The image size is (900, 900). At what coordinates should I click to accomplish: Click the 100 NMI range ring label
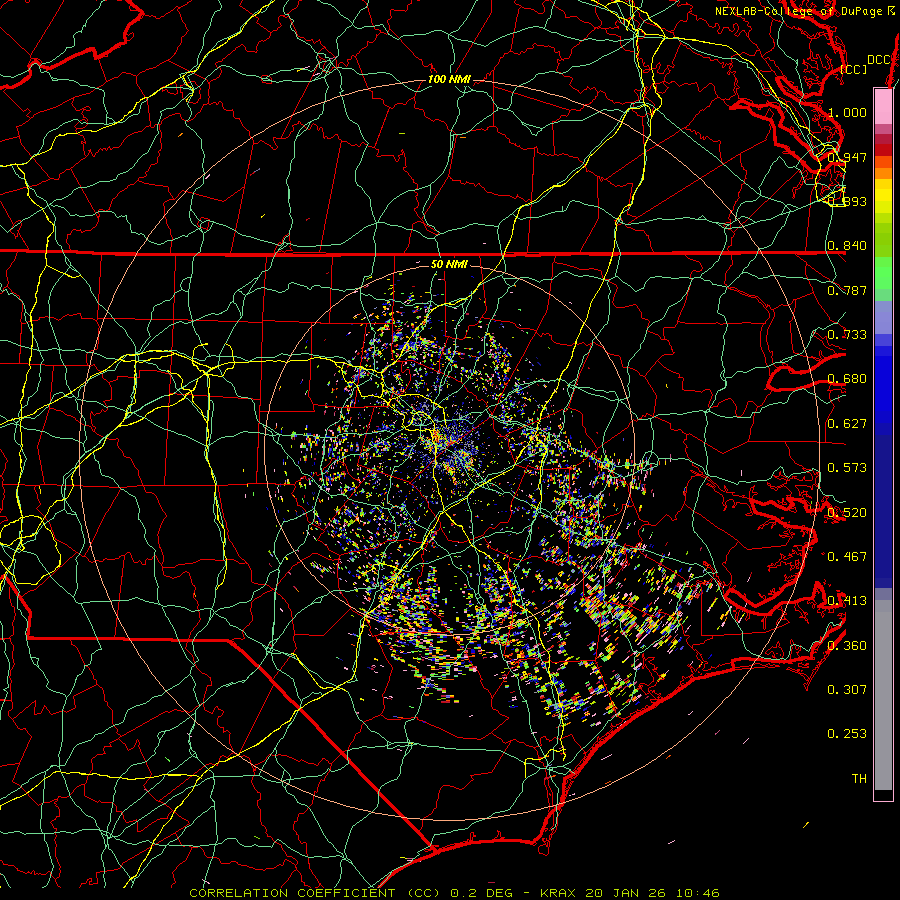[449, 79]
